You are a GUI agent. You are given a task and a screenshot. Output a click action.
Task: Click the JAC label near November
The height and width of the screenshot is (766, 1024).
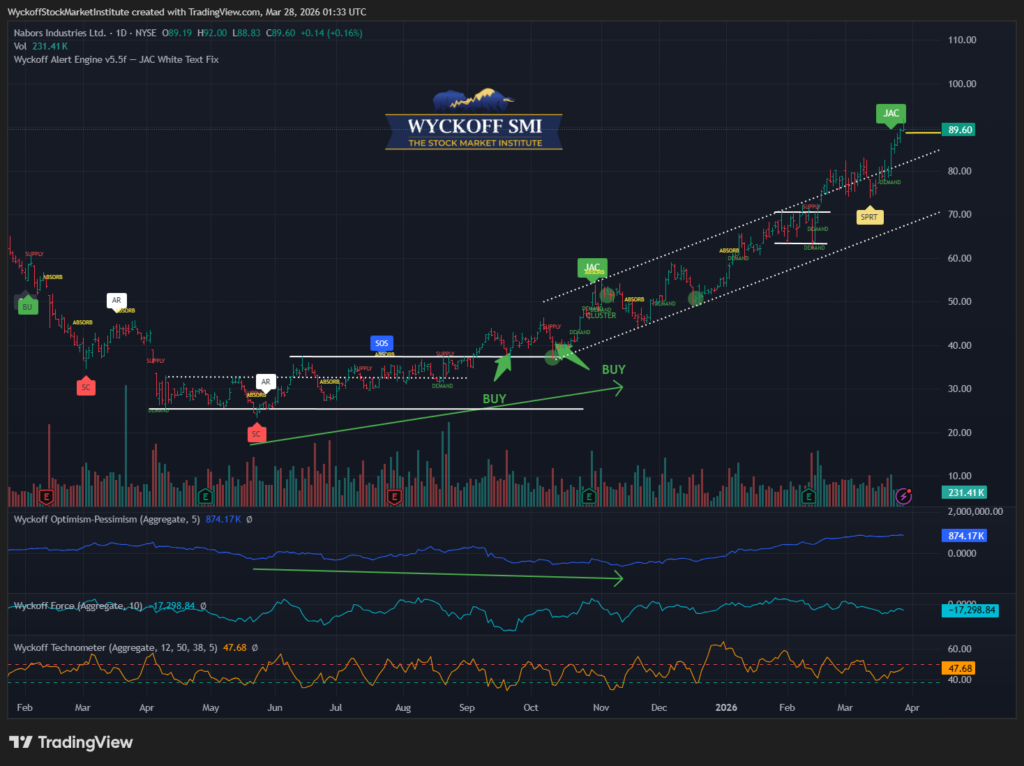point(592,267)
